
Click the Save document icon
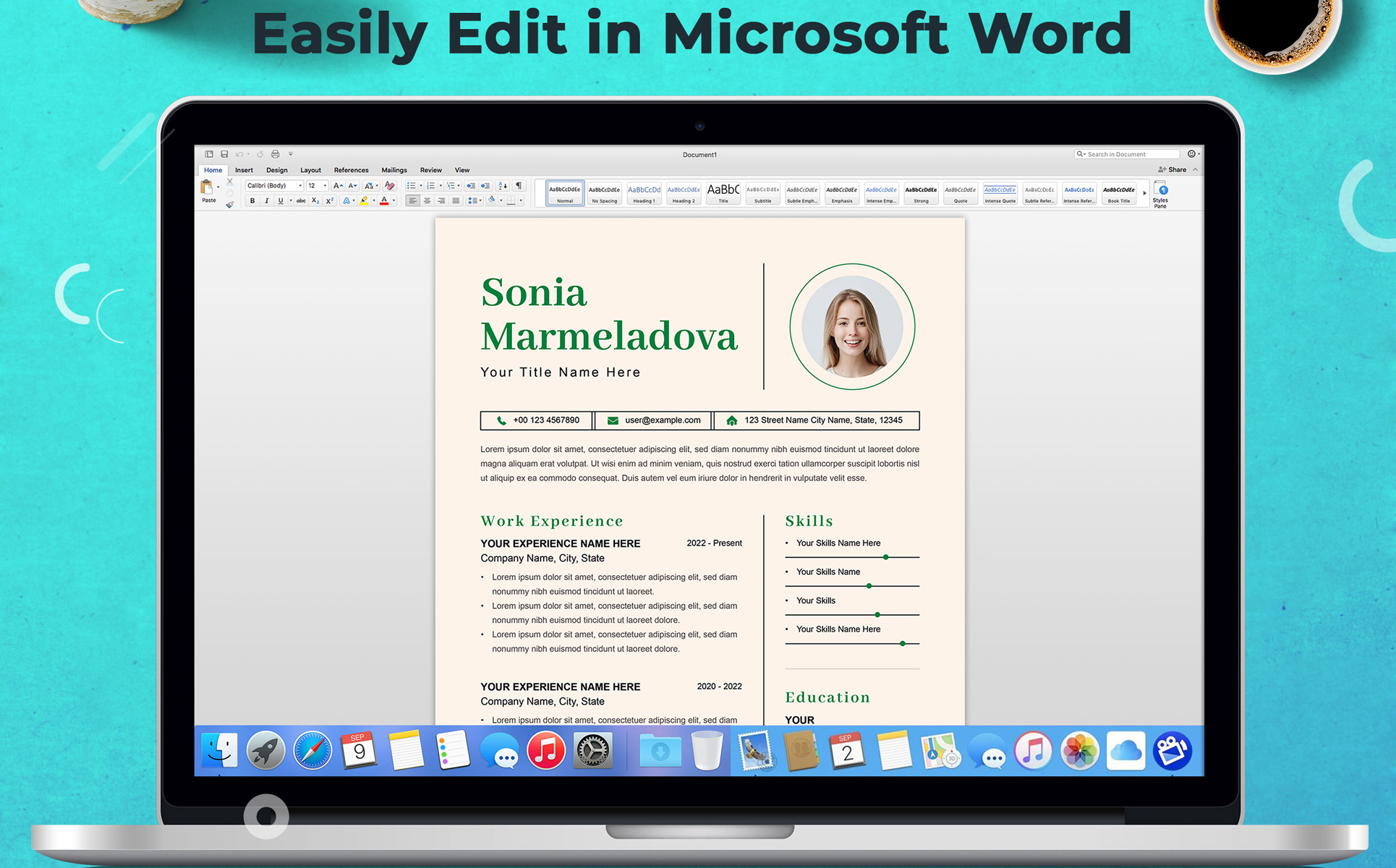click(224, 154)
